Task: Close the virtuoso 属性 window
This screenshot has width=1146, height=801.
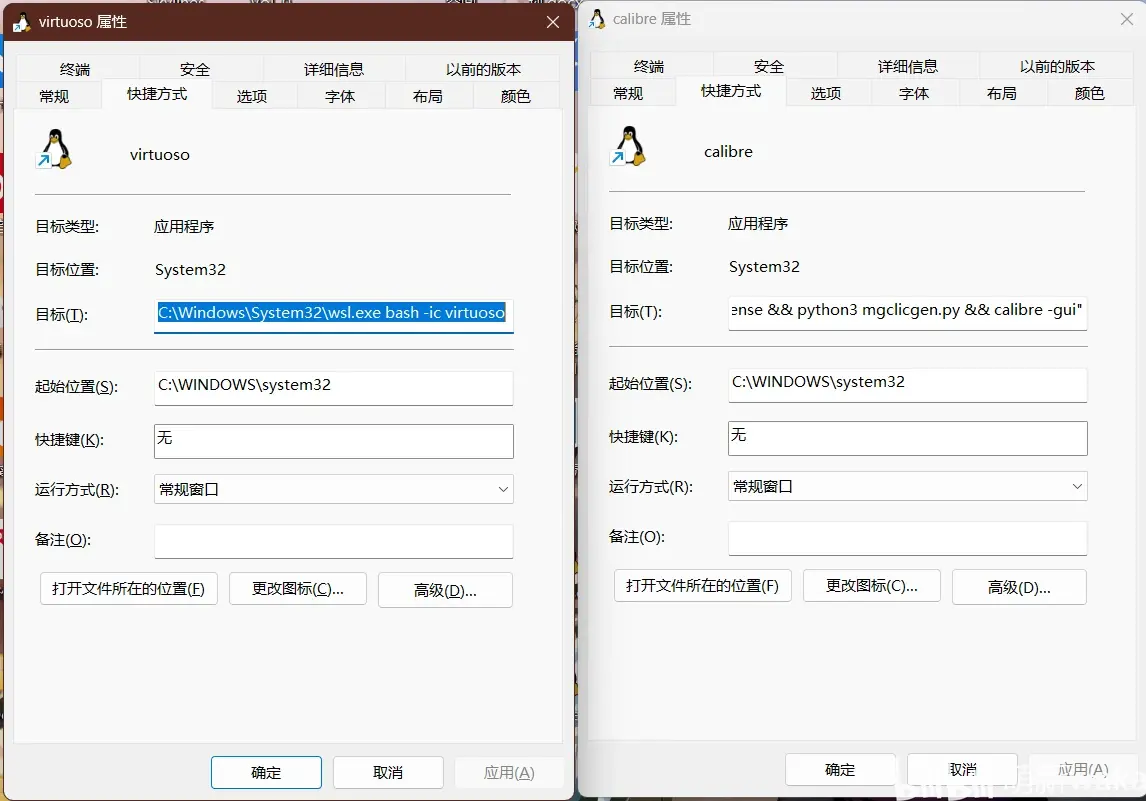Action: pyautogui.click(x=553, y=23)
